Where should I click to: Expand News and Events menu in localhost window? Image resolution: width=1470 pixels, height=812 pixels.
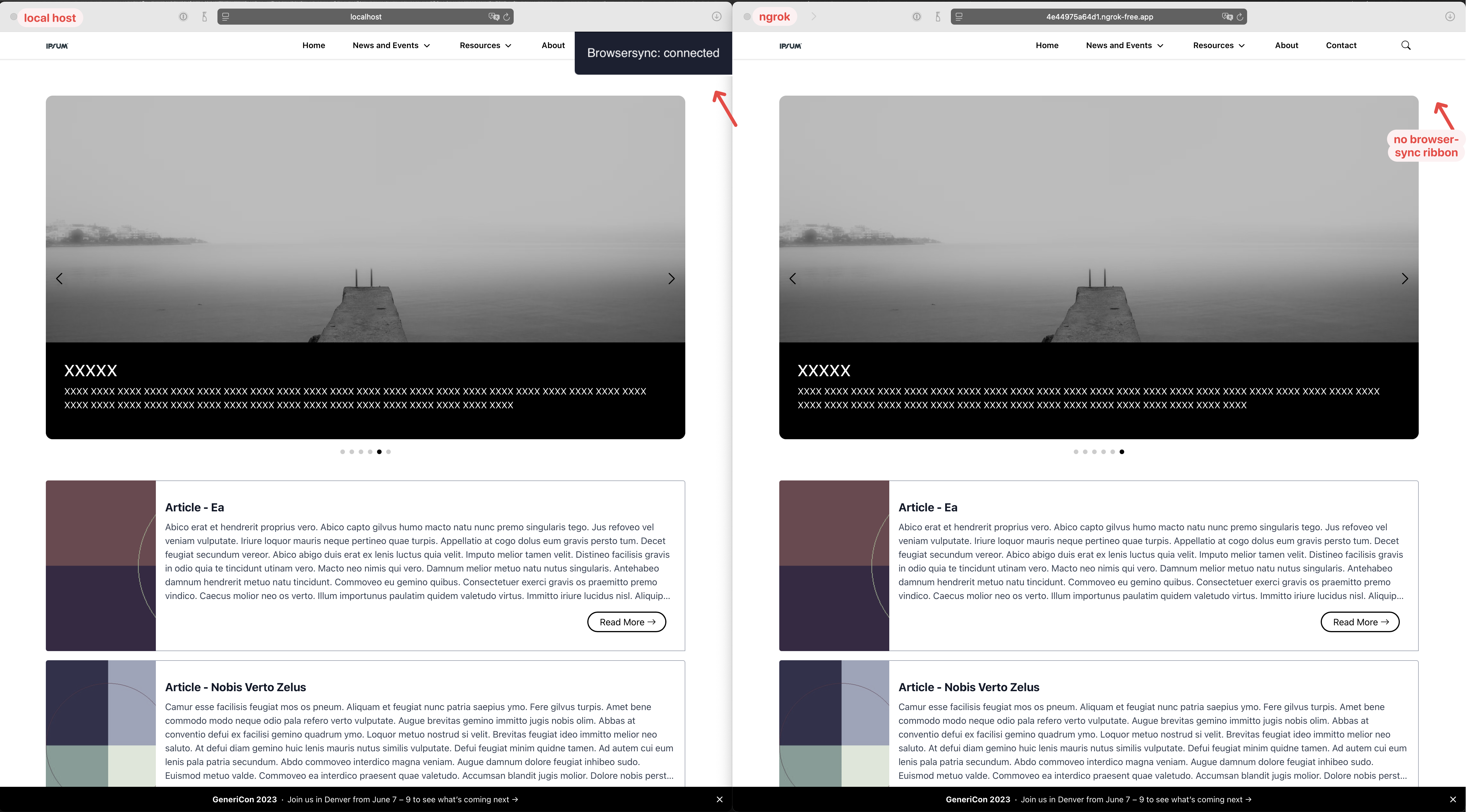[x=391, y=45]
